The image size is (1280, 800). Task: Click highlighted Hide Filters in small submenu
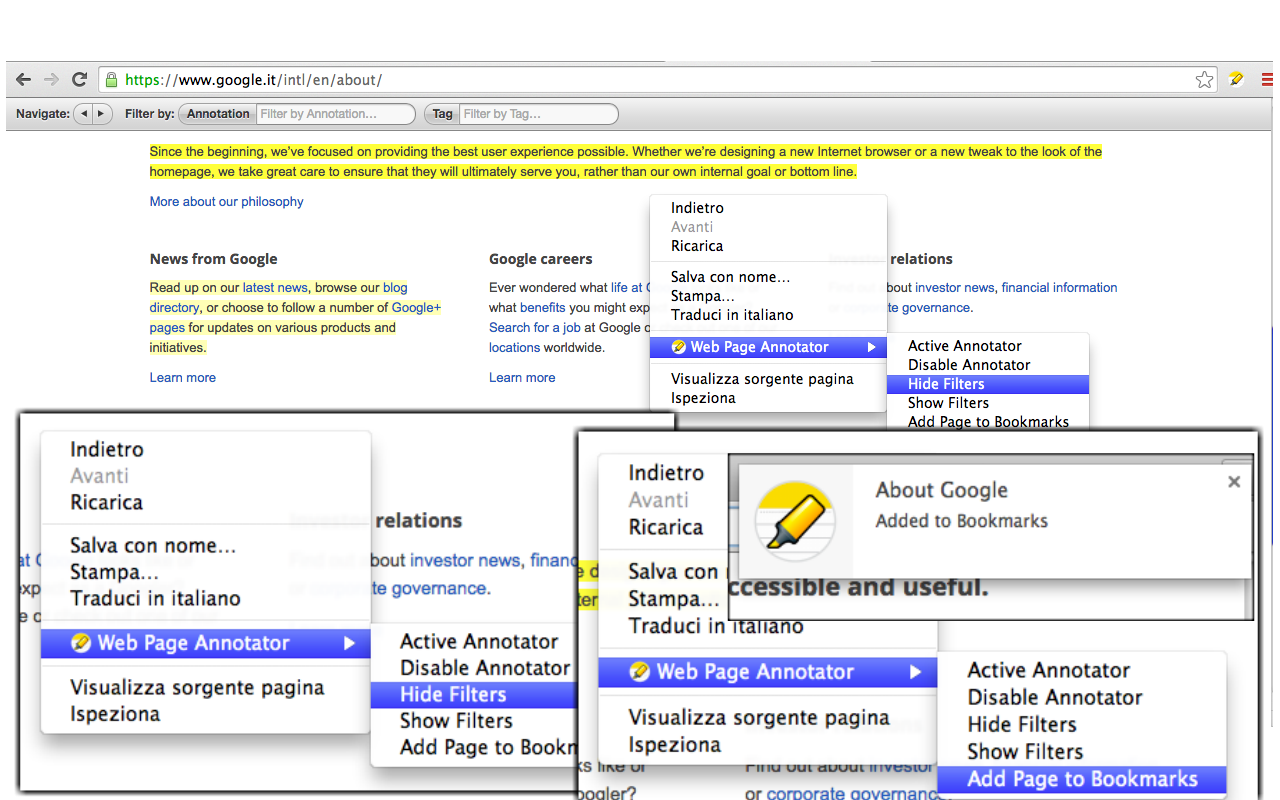(987, 384)
